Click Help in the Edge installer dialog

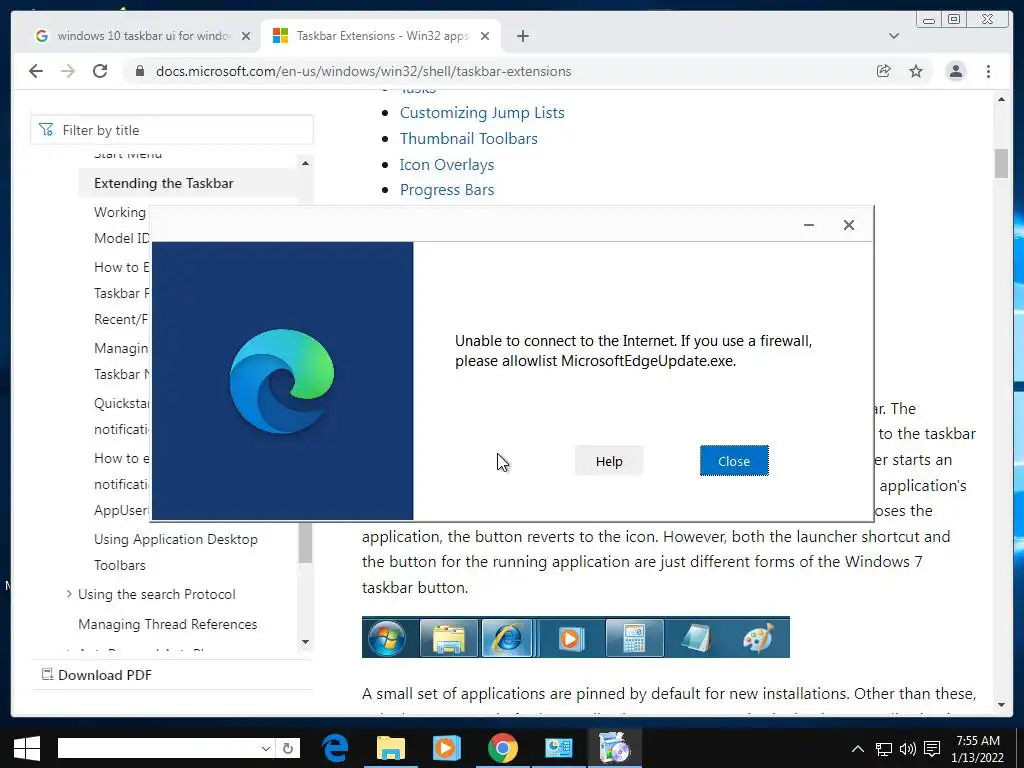click(x=609, y=461)
